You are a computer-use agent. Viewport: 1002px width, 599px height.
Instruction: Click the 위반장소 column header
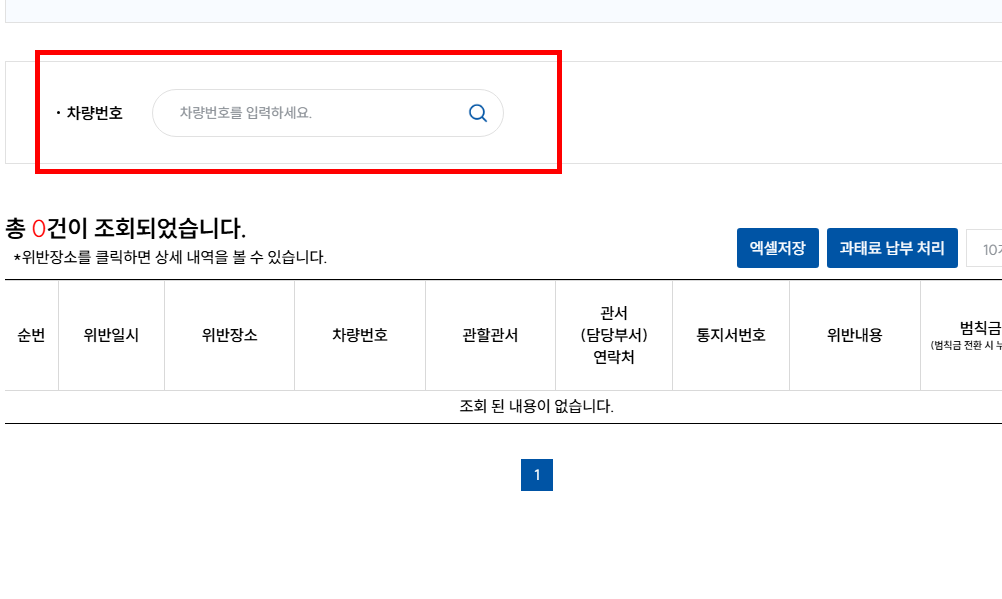pyautogui.click(x=228, y=335)
